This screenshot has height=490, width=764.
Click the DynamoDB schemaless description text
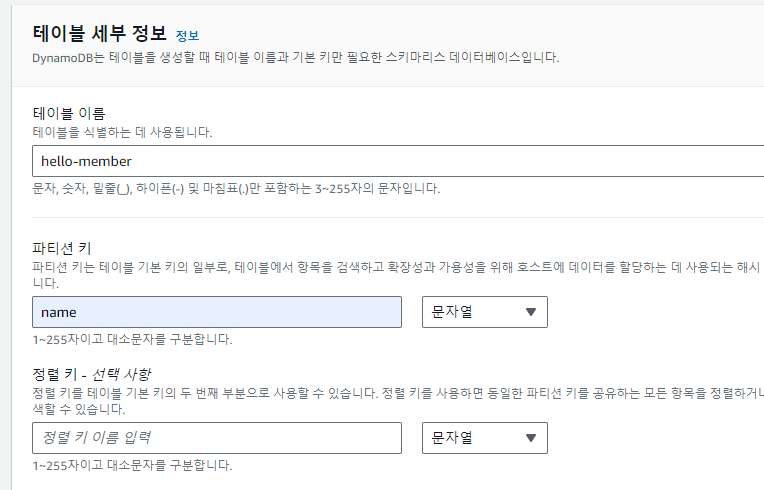click(x=295, y=56)
